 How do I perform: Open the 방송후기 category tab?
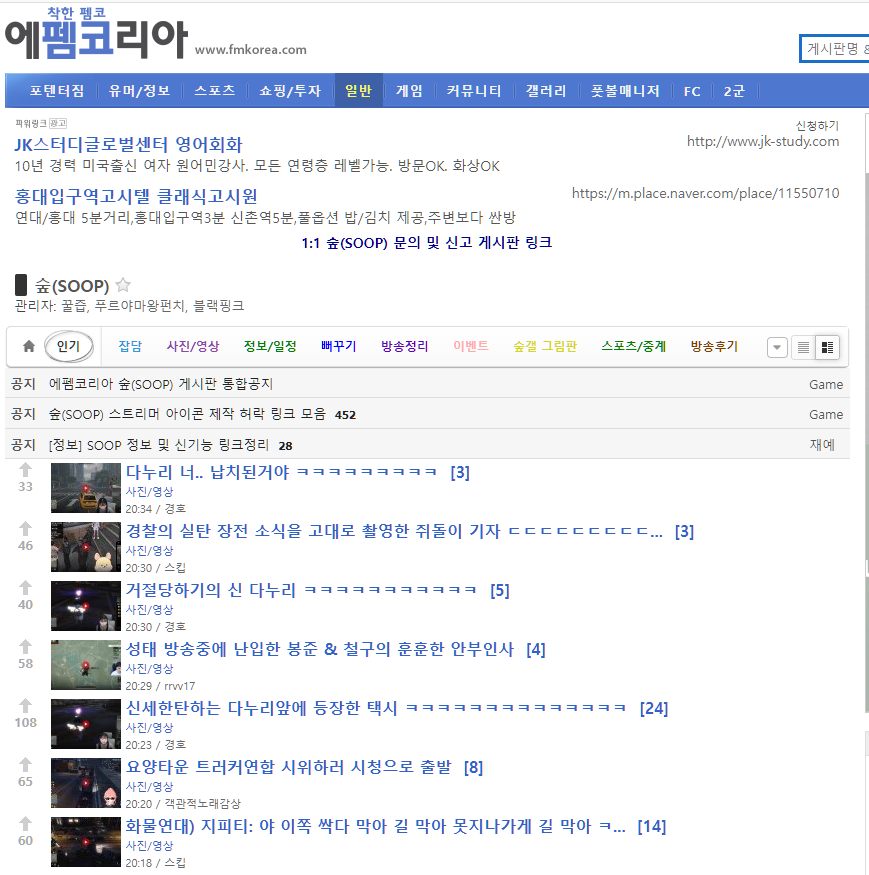pos(714,347)
